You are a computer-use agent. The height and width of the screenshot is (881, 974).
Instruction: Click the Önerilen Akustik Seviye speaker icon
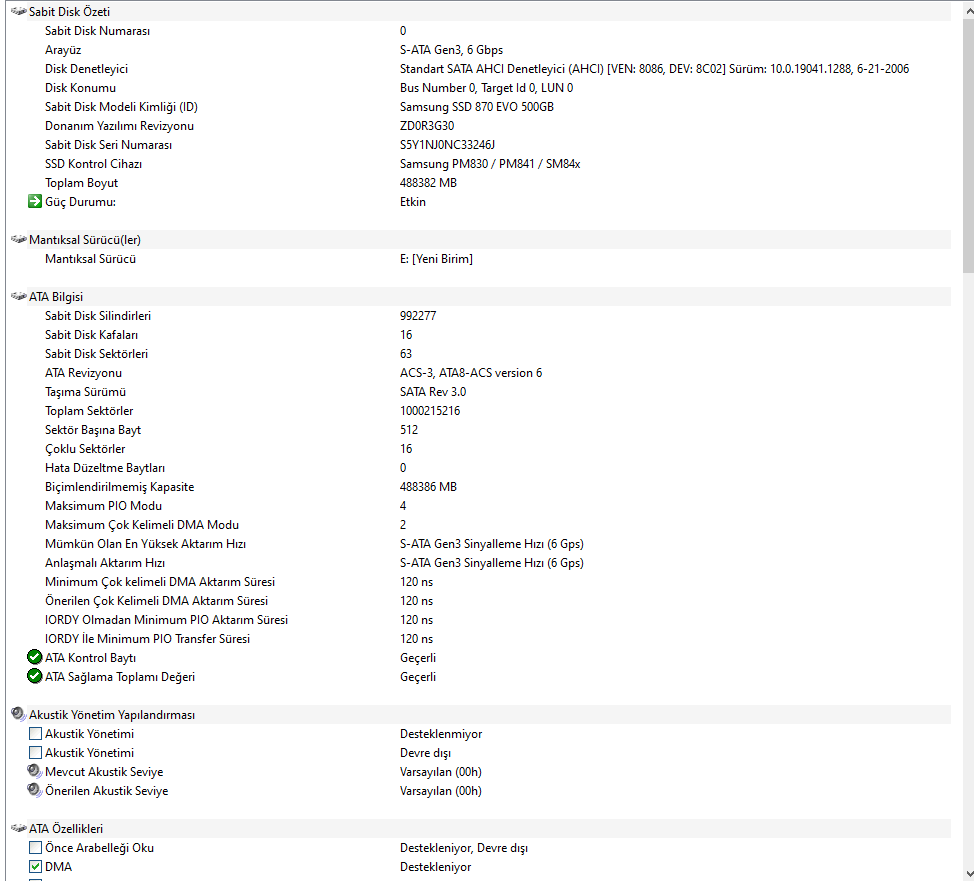[35, 790]
